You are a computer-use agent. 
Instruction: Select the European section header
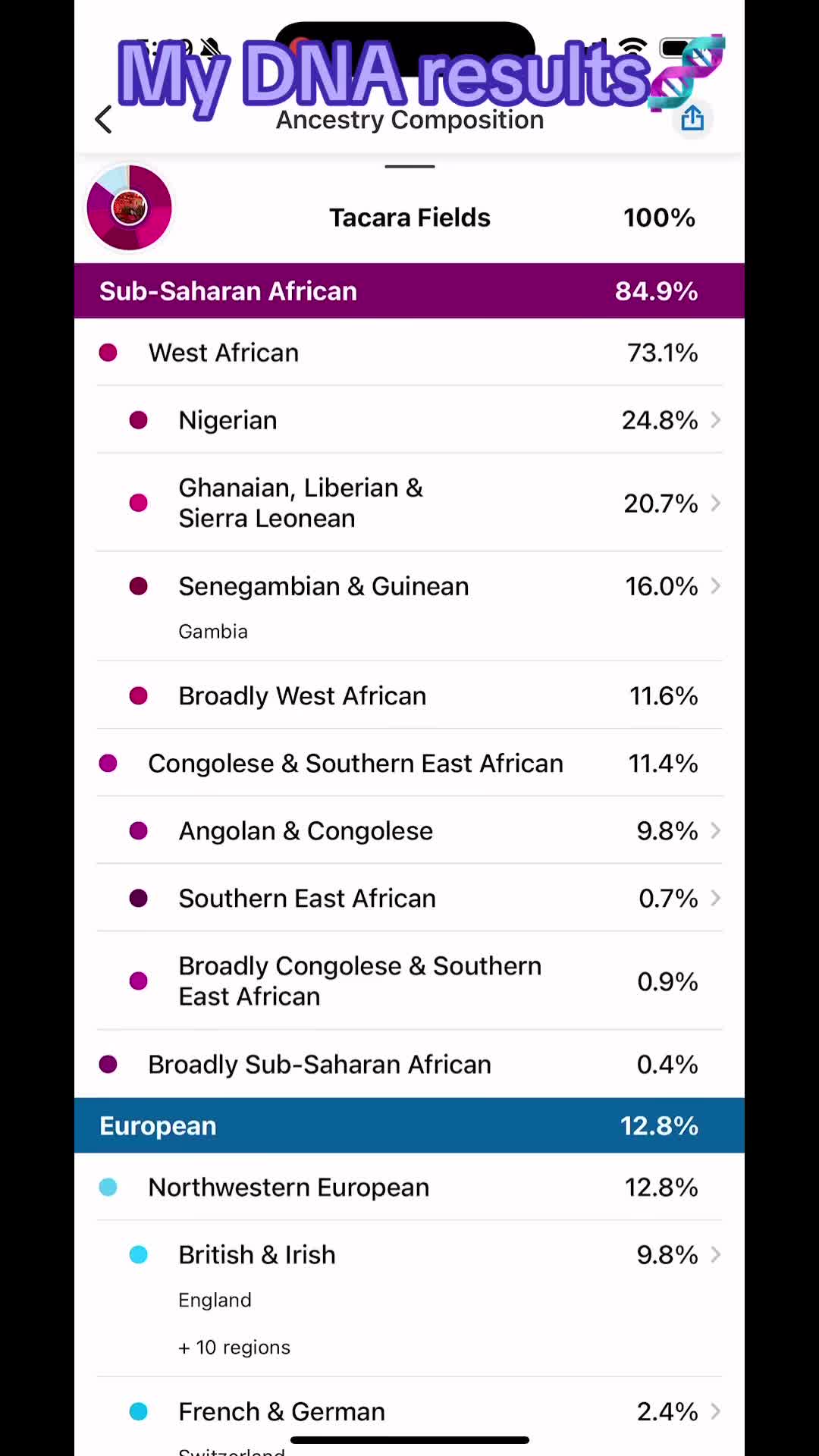click(x=409, y=1126)
